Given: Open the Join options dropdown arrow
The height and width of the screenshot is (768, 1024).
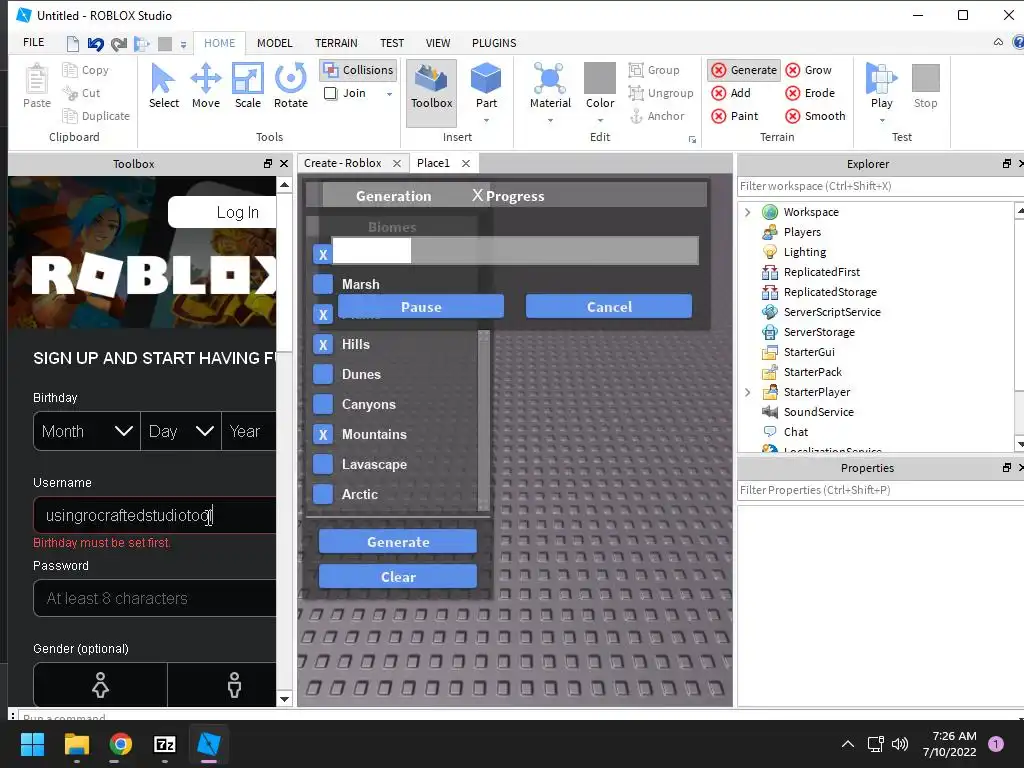Looking at the screenshot, I should (389, 94).
